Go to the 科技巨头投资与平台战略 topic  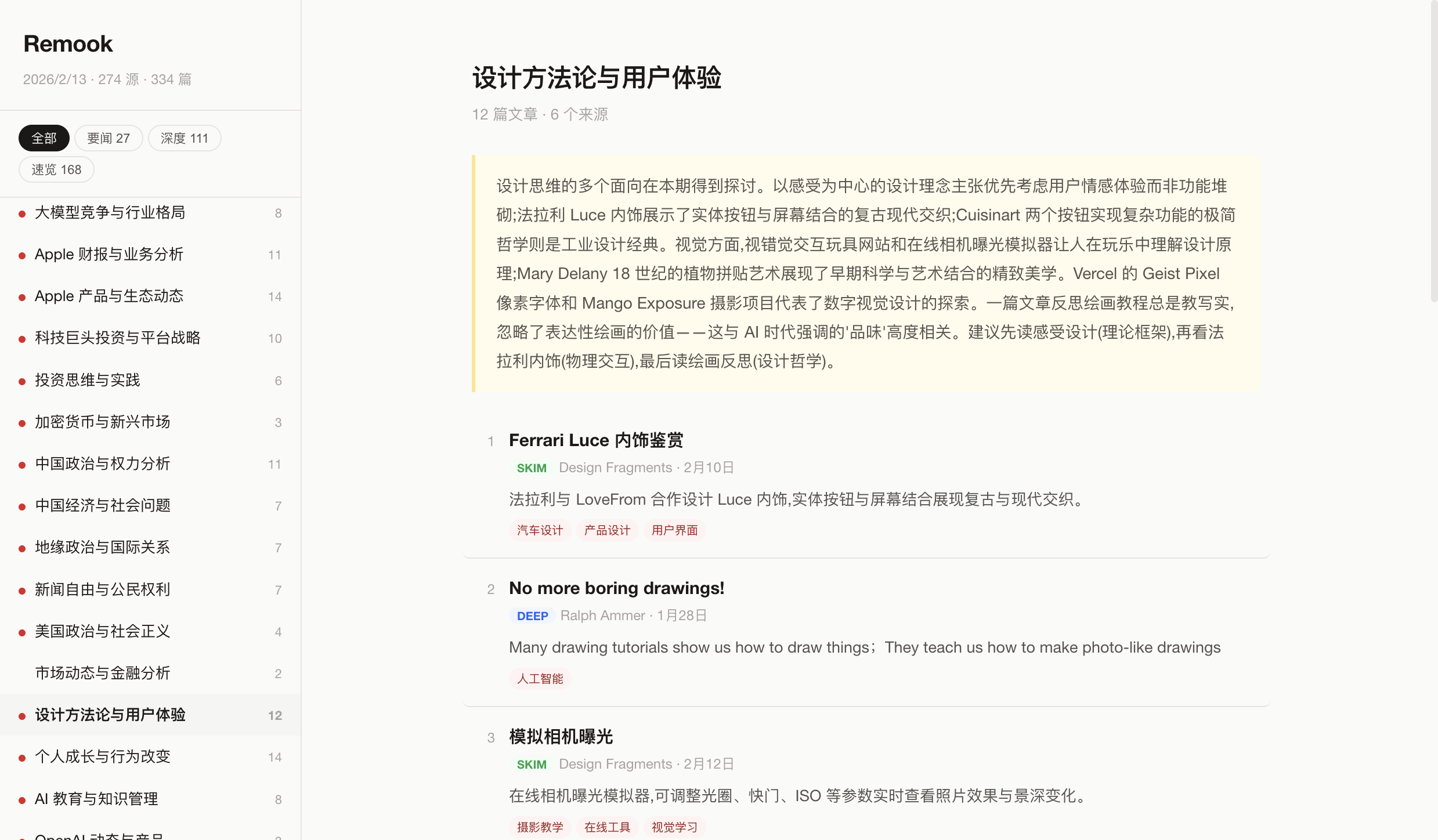tap(118, 338)
